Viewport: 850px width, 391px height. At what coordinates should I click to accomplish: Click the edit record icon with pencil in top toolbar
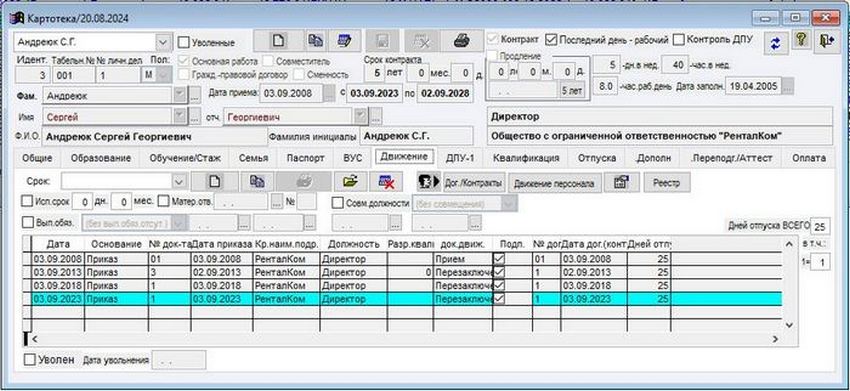344,41
